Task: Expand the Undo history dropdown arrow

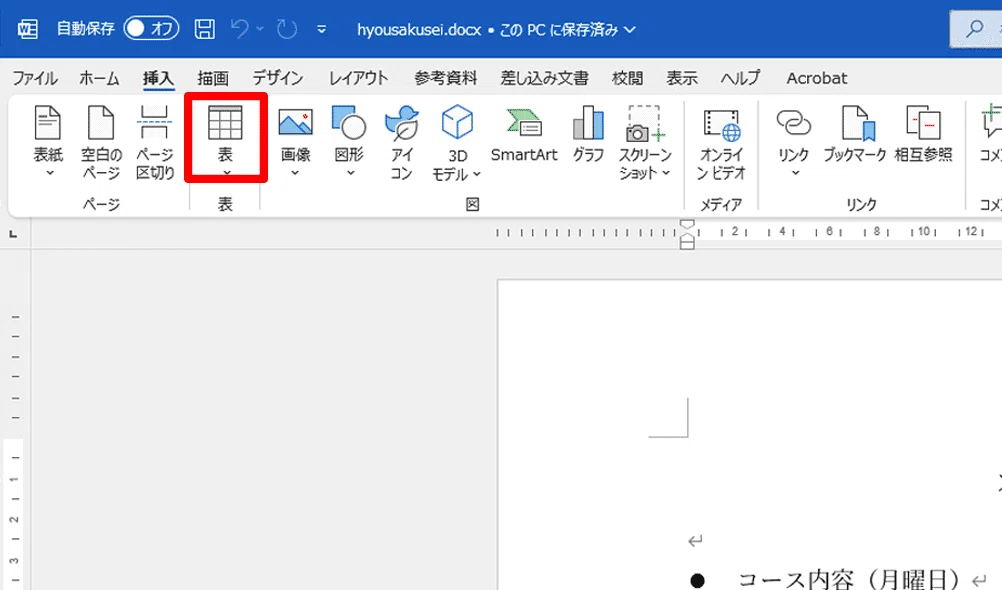Action: pos(259,29)
